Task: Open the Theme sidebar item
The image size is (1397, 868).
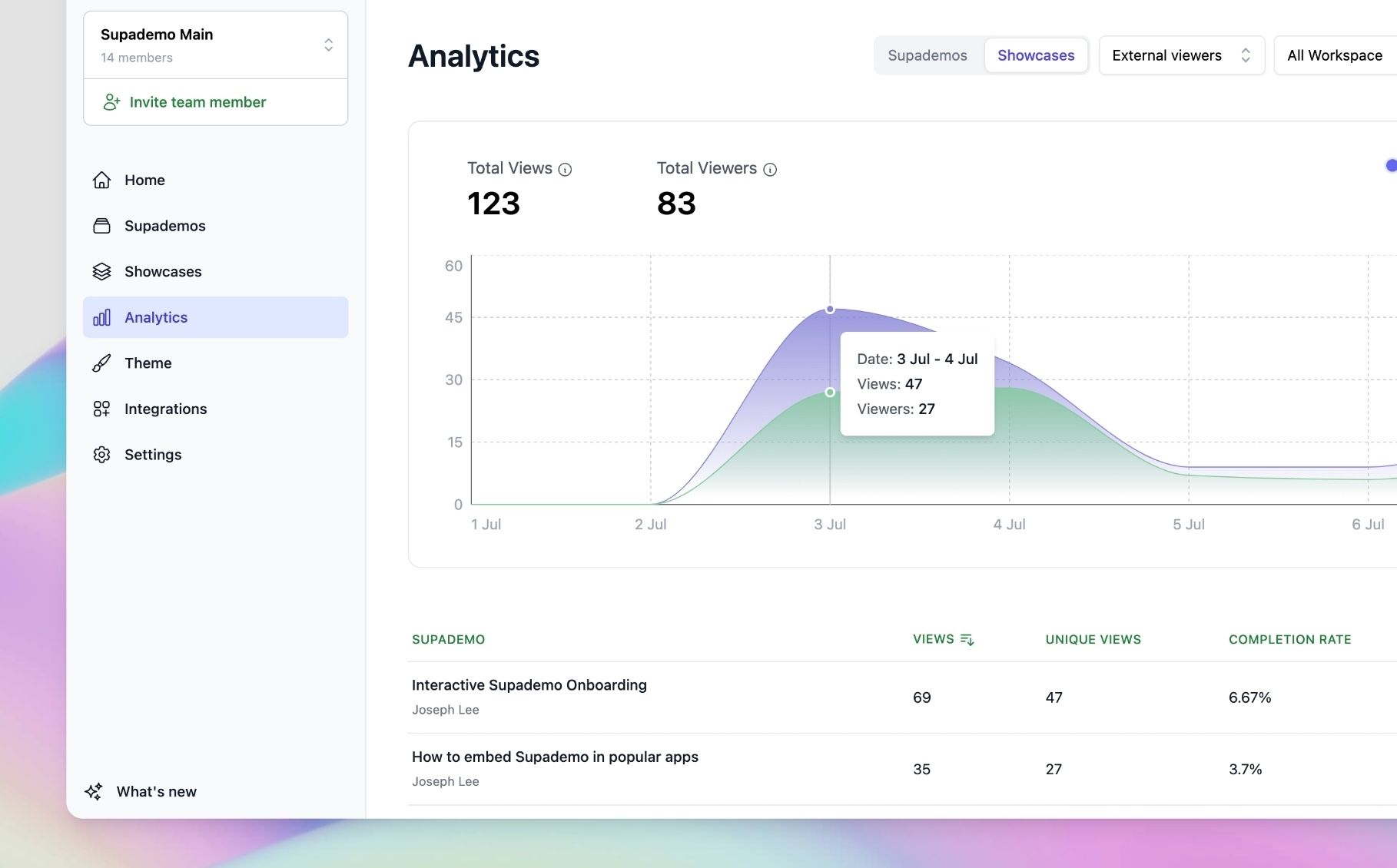Action: pos(215,363)
